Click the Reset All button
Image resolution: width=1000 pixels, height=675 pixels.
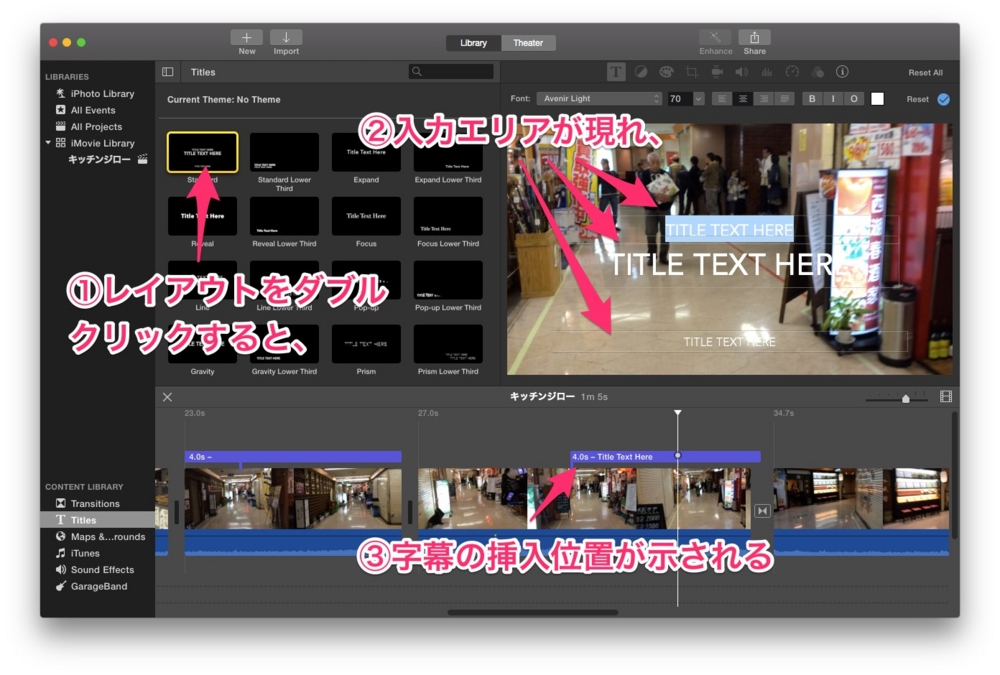click(925, 71)
